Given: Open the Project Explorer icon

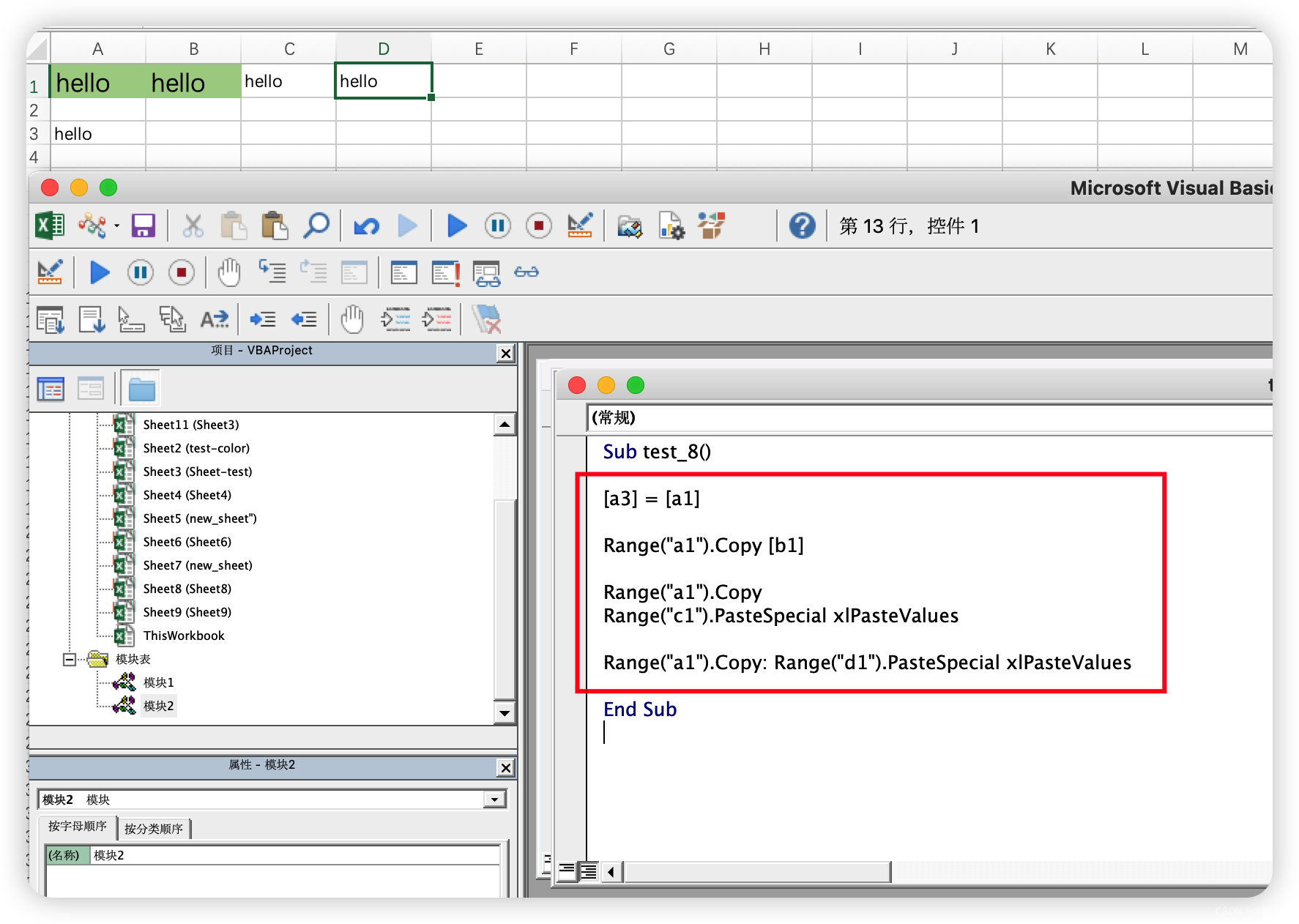Looking at the screenshot, I should click(630, 226).
